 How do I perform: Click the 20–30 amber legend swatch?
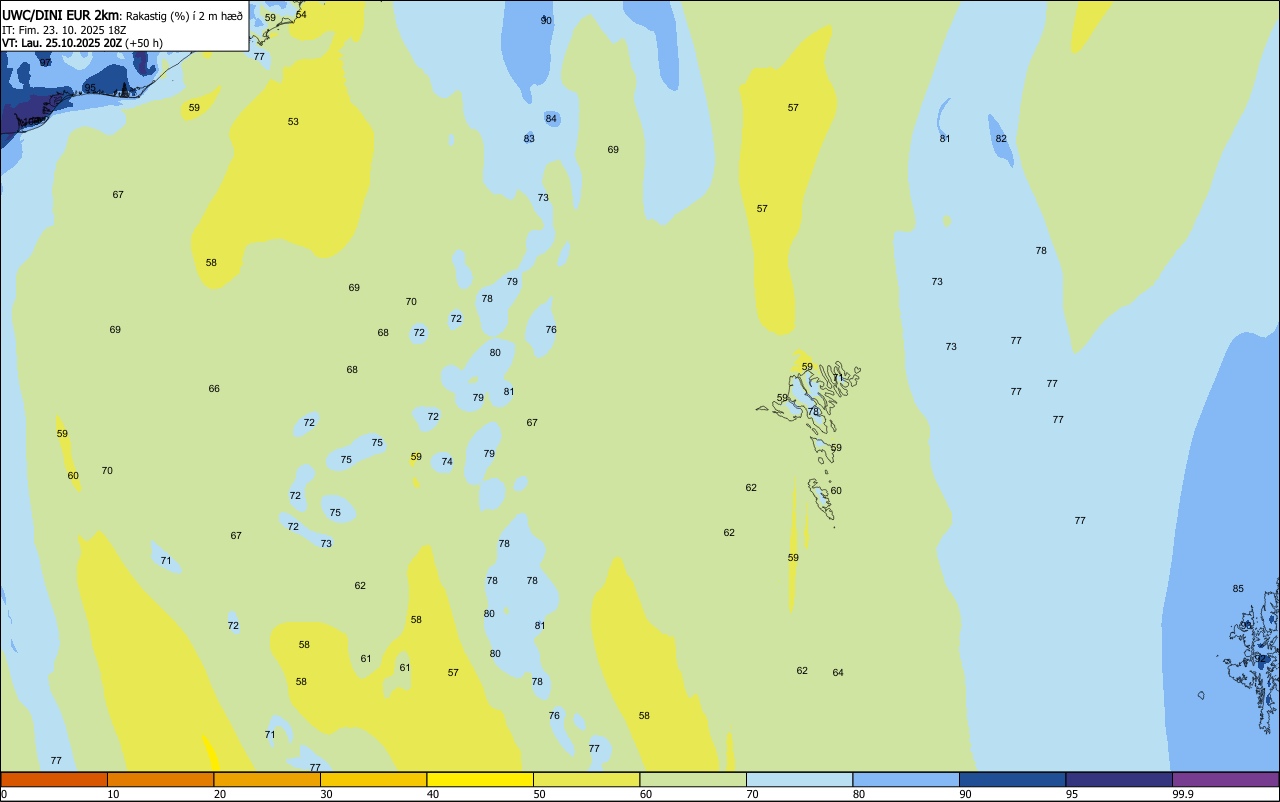point(267,779)
